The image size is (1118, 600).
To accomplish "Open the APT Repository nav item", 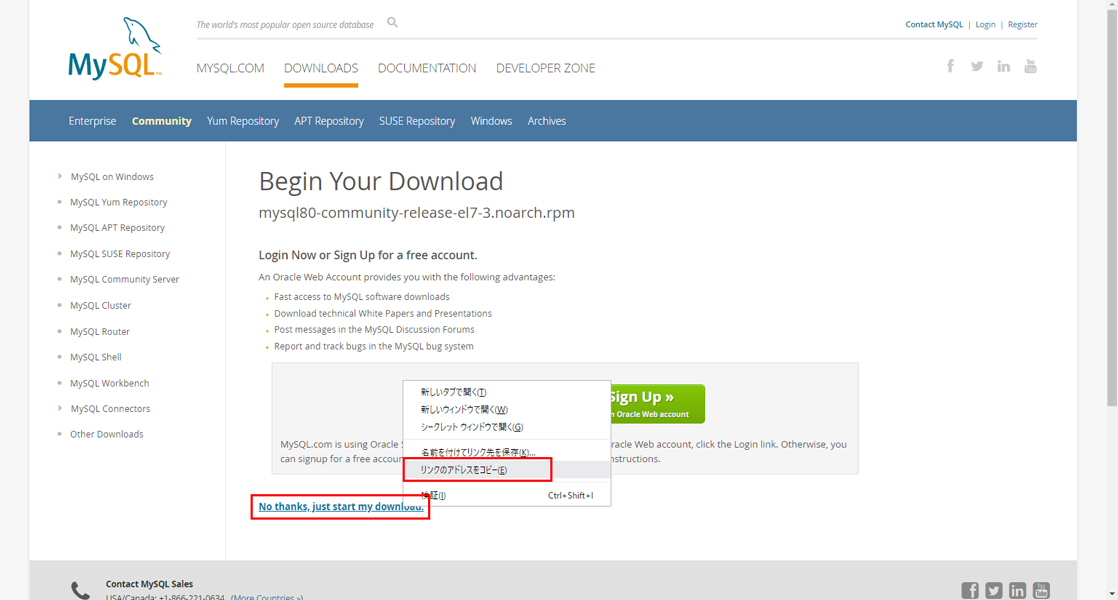I will click(329, 121).
